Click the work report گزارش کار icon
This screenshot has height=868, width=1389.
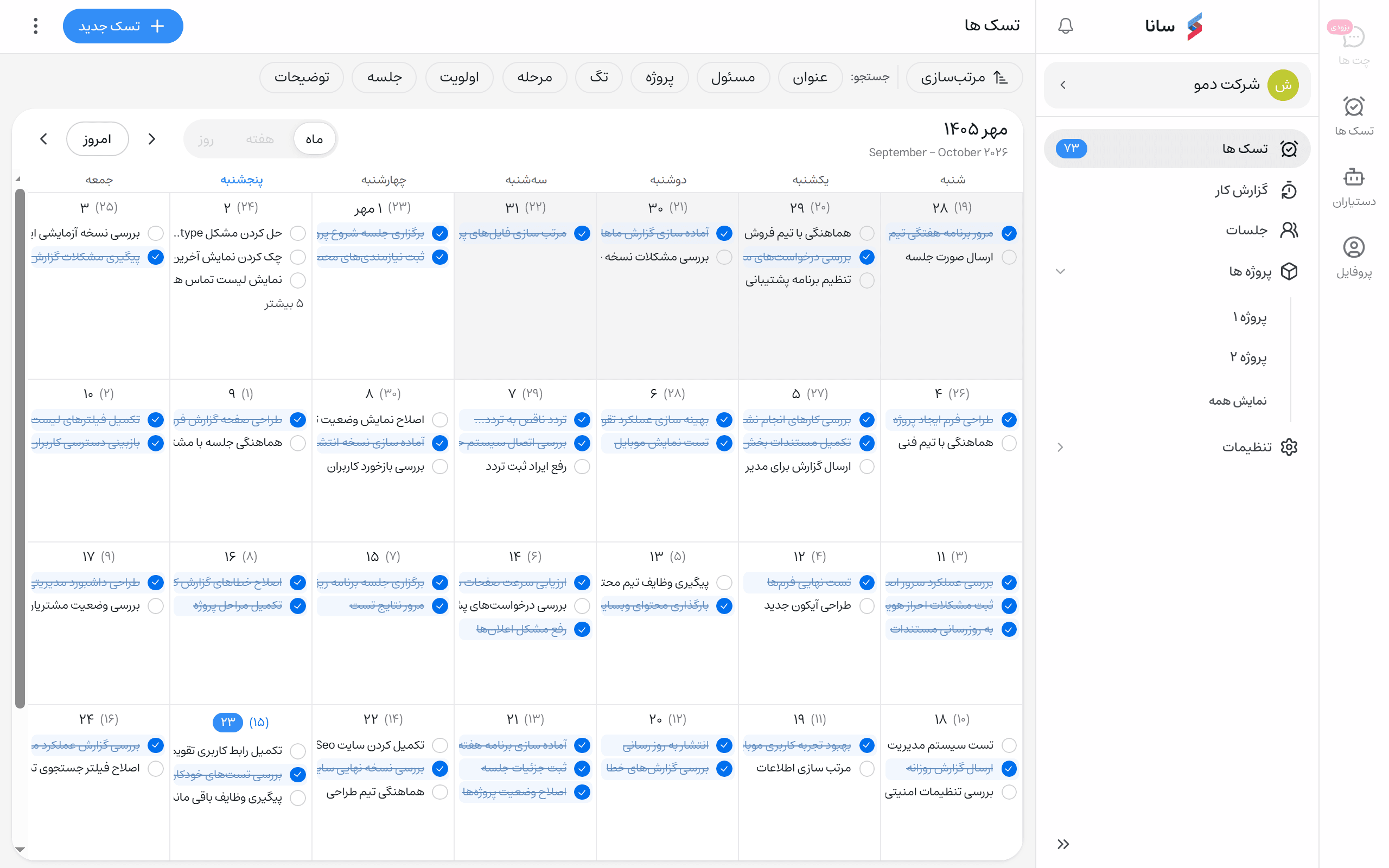tap(1289, 190)
